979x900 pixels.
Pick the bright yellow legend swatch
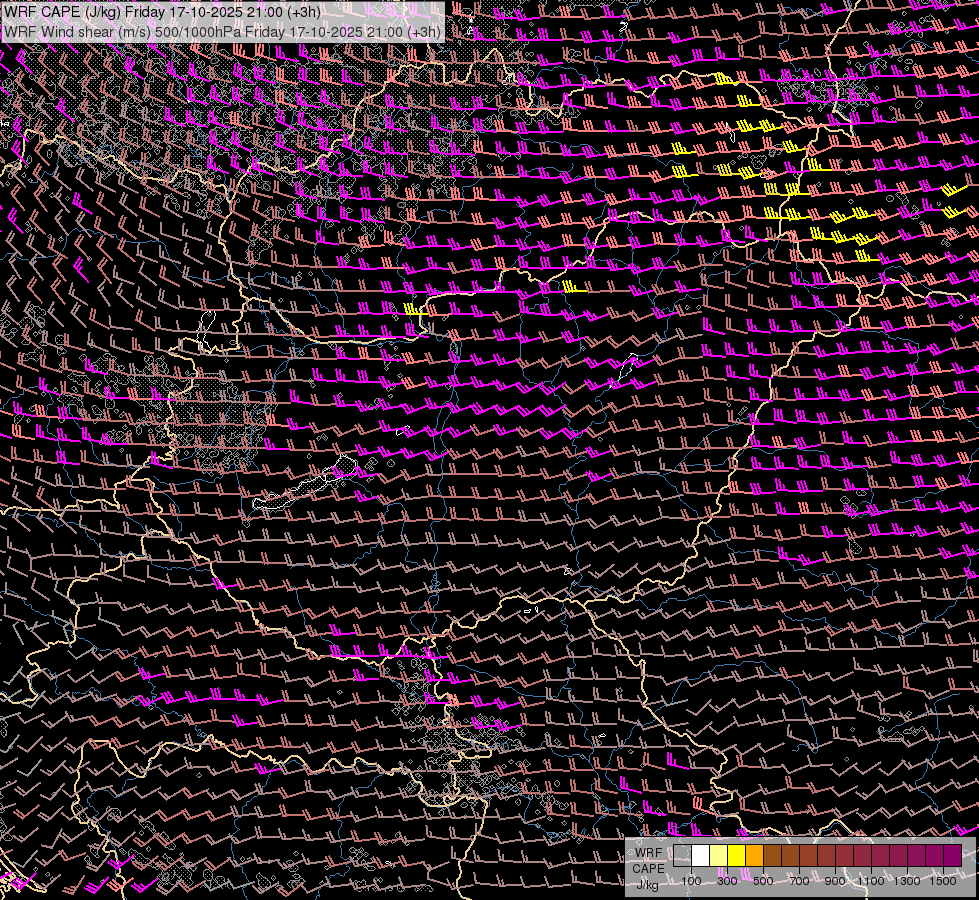[736, 855]
